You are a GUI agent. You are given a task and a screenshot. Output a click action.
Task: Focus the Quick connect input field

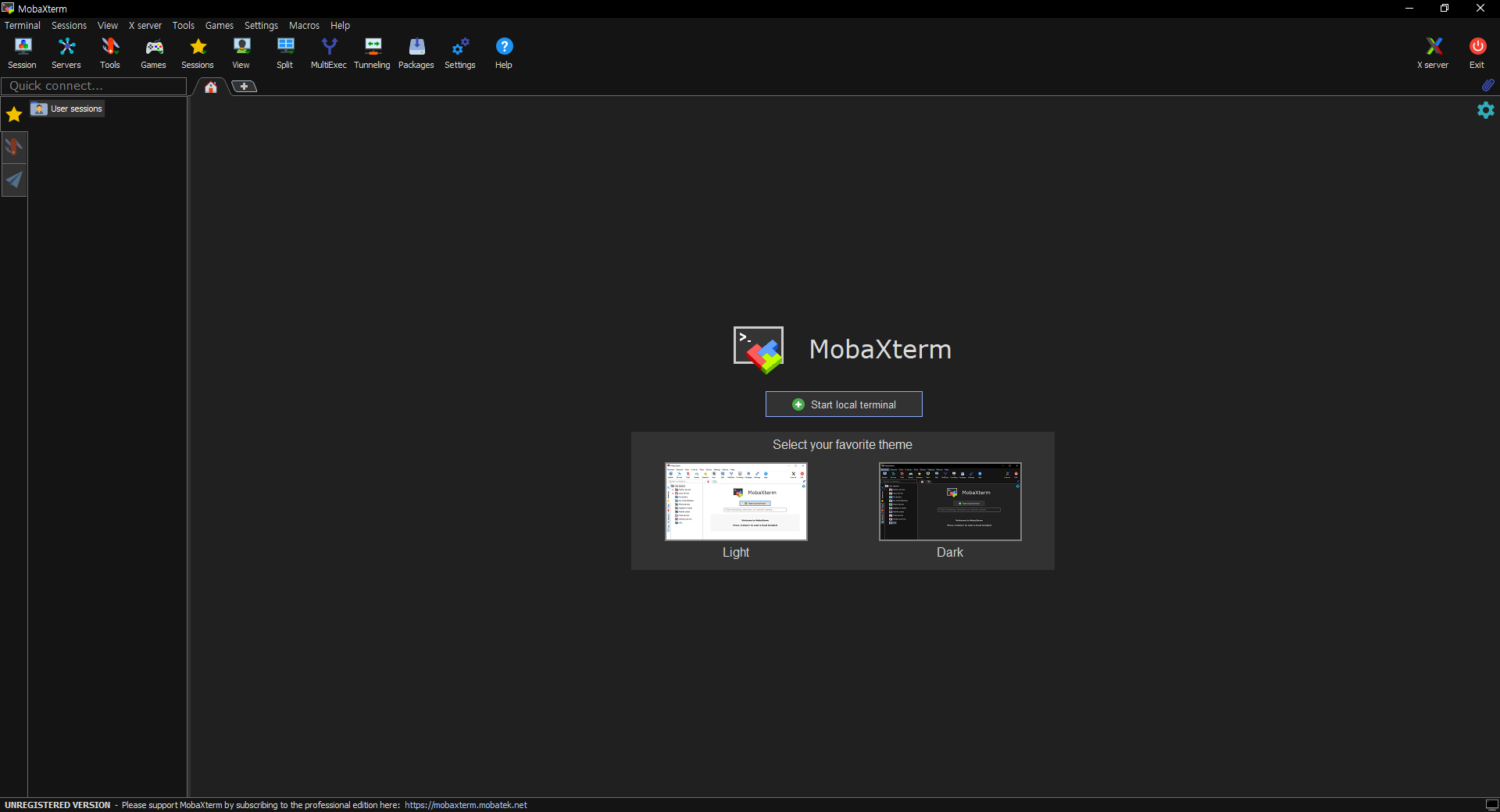coord(94,86)
